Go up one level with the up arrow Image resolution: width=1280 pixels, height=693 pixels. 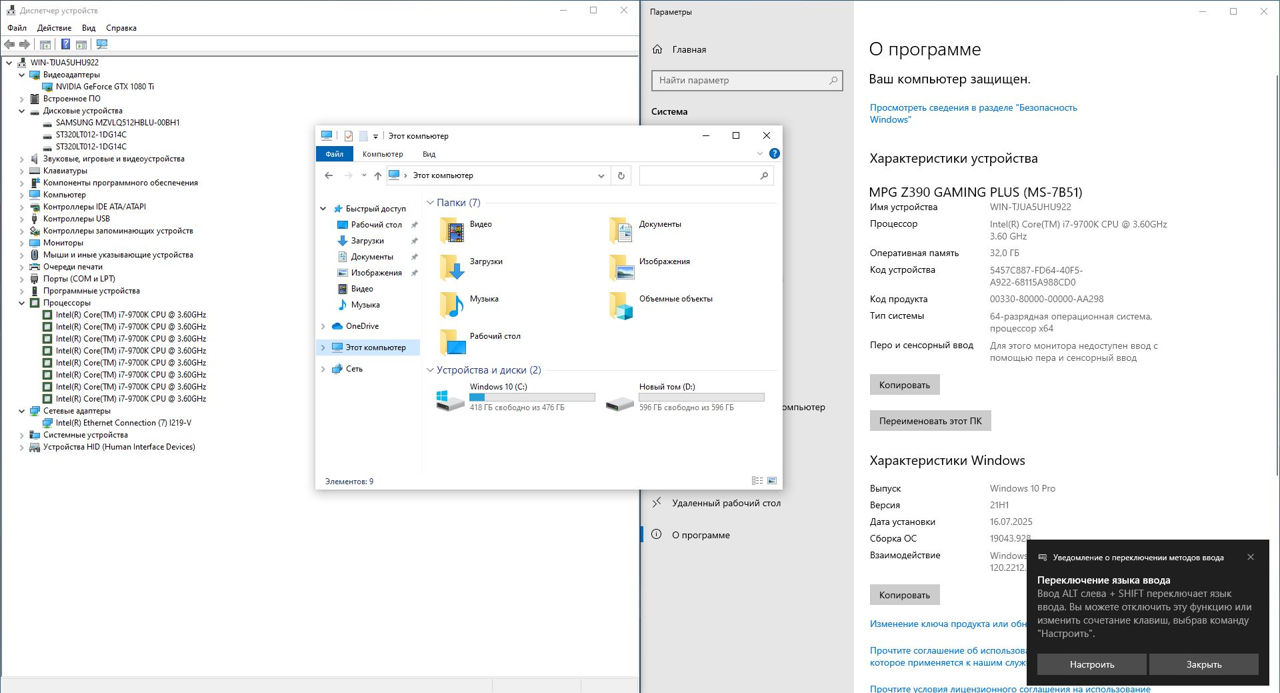(377, 176)
